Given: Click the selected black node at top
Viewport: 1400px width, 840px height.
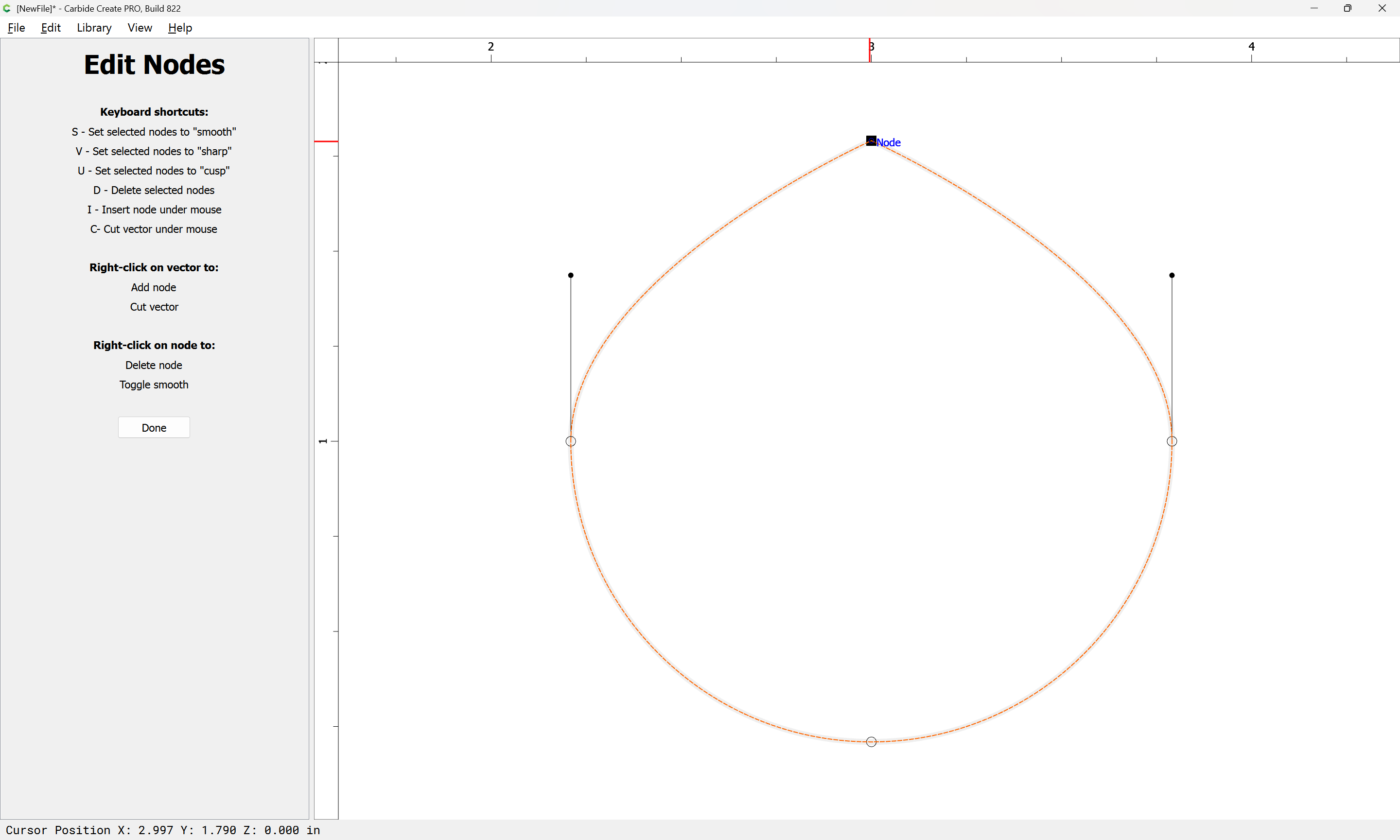Looking at the screenshot, I should (x=871, y=141).
